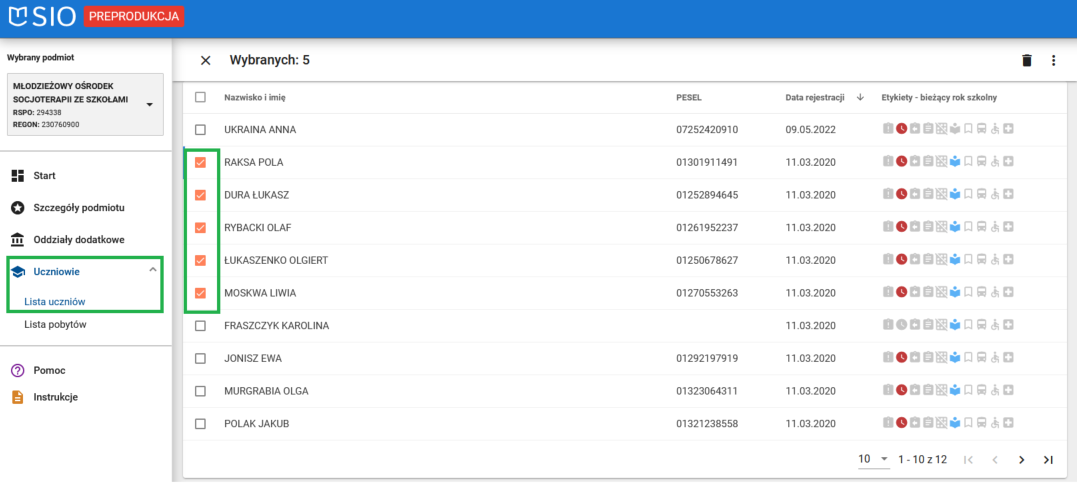Open Lista pobytów menu item

click(x=53, y=325)
